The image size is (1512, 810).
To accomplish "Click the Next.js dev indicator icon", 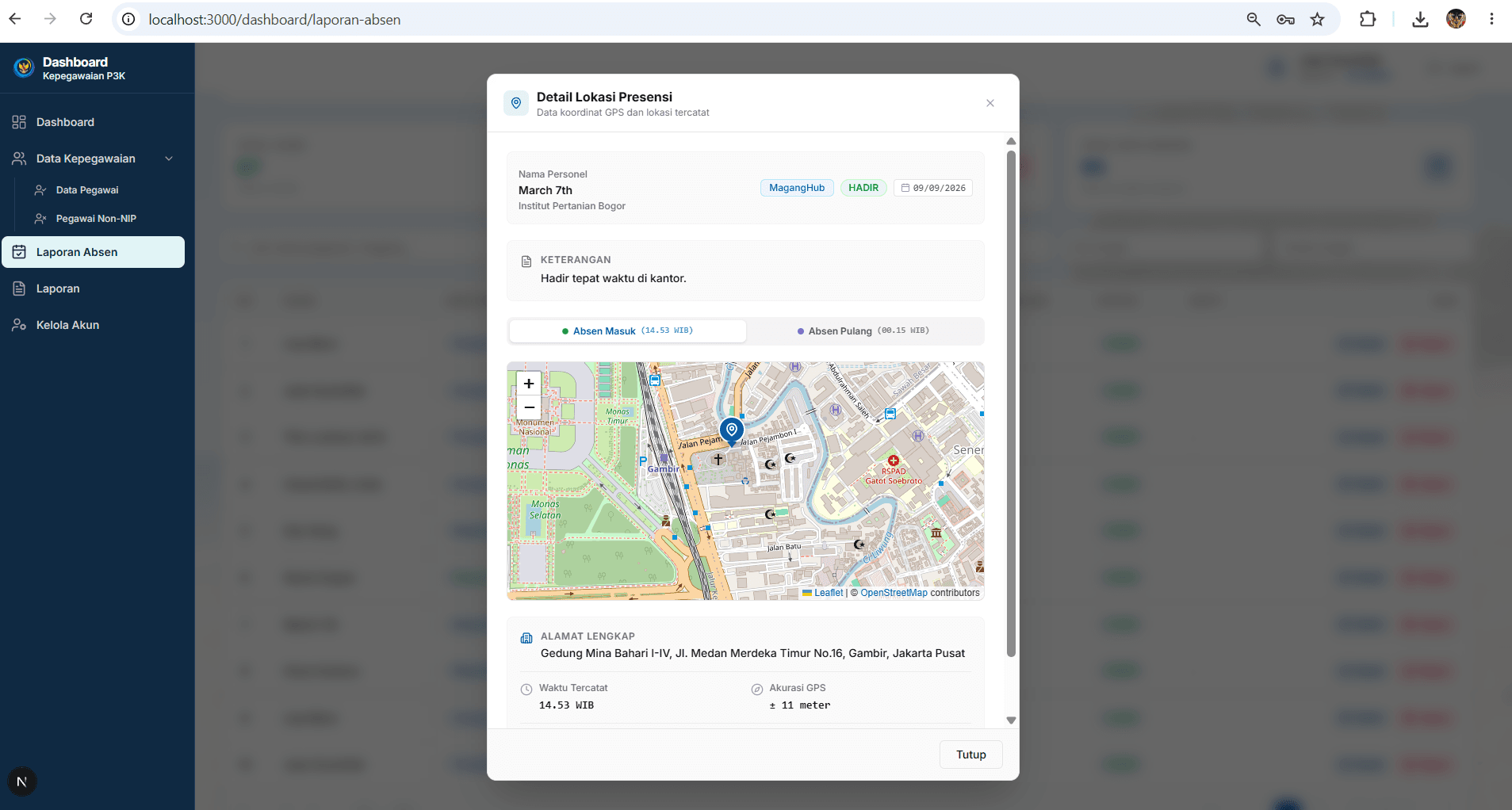I will tap(22, 782).
